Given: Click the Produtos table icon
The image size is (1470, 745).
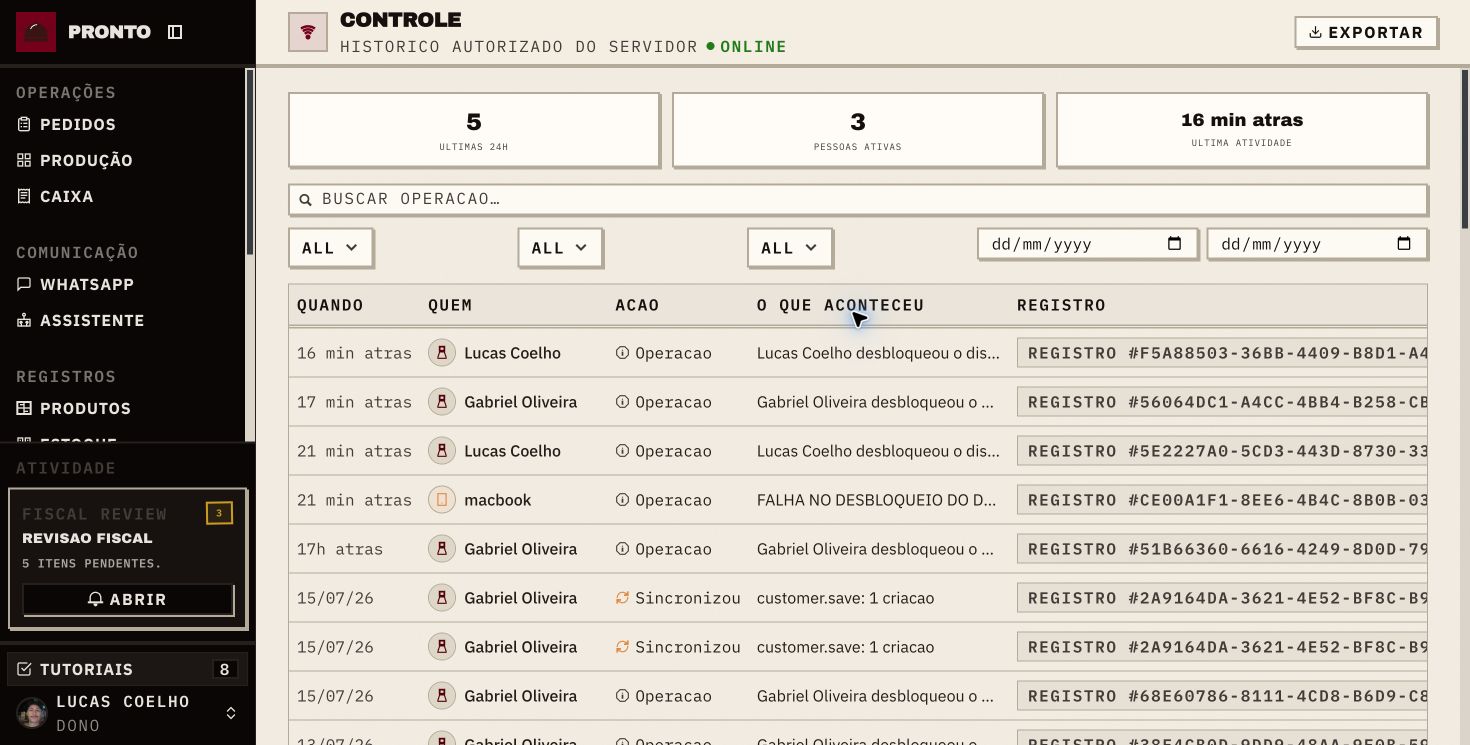Looking at the screenshot, I should tap(24, 408).
